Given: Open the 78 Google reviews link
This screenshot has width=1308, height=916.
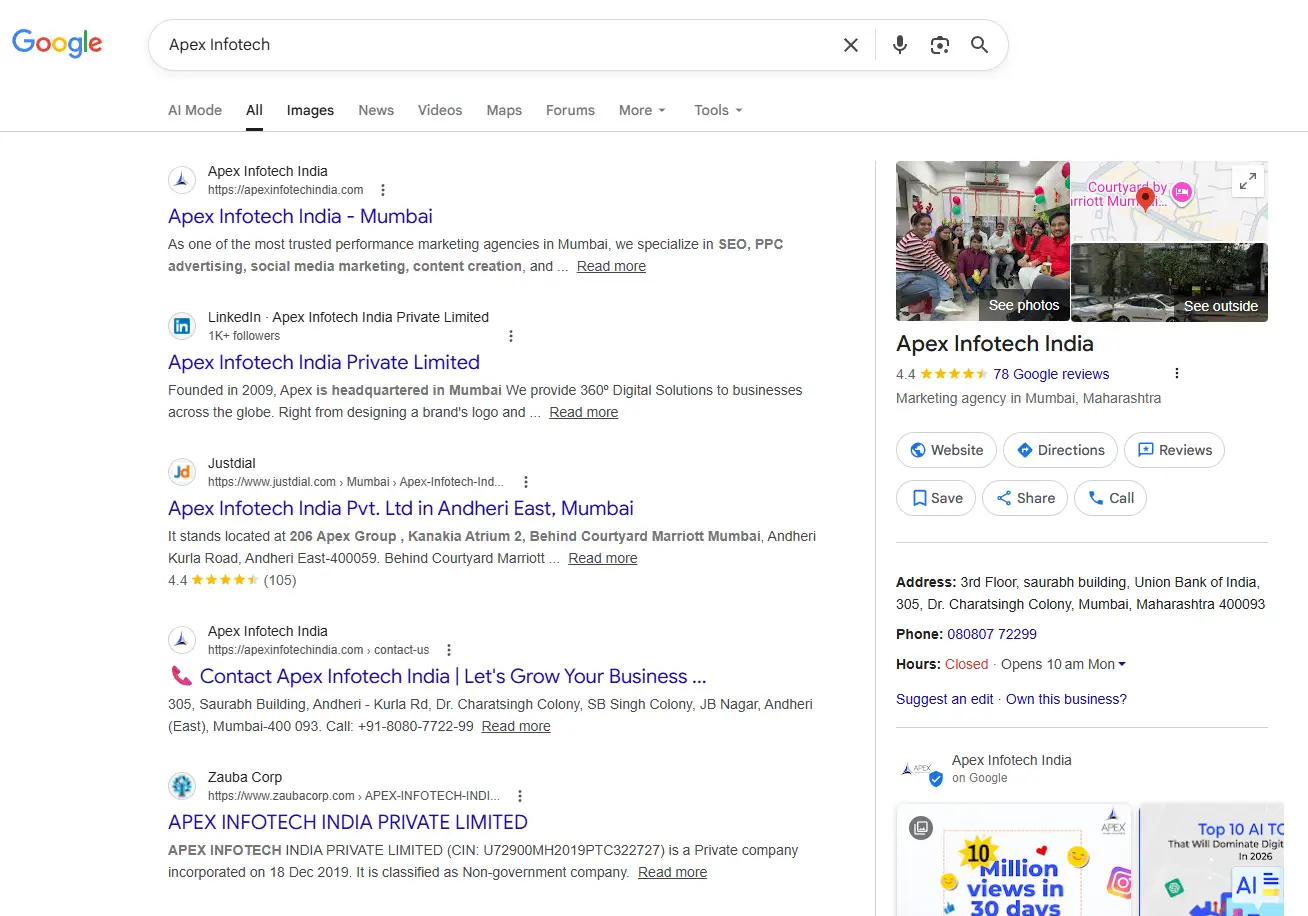Looking at the screenshot, I should click(1050, 374).
